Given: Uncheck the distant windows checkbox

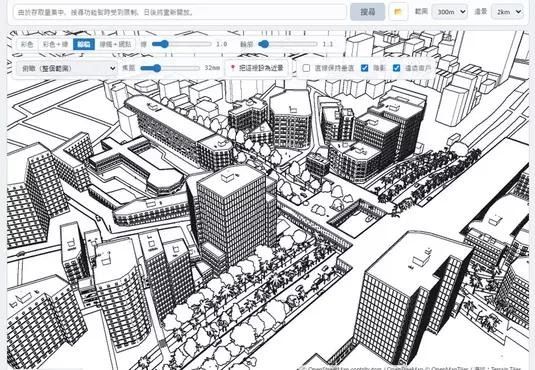Looking at the screenshot, I should (396, 68).
